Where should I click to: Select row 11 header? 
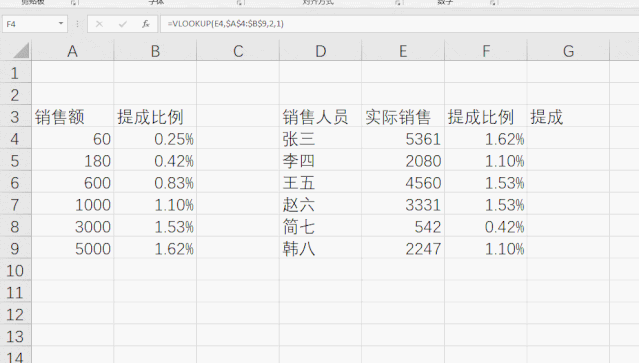point(15,292)
